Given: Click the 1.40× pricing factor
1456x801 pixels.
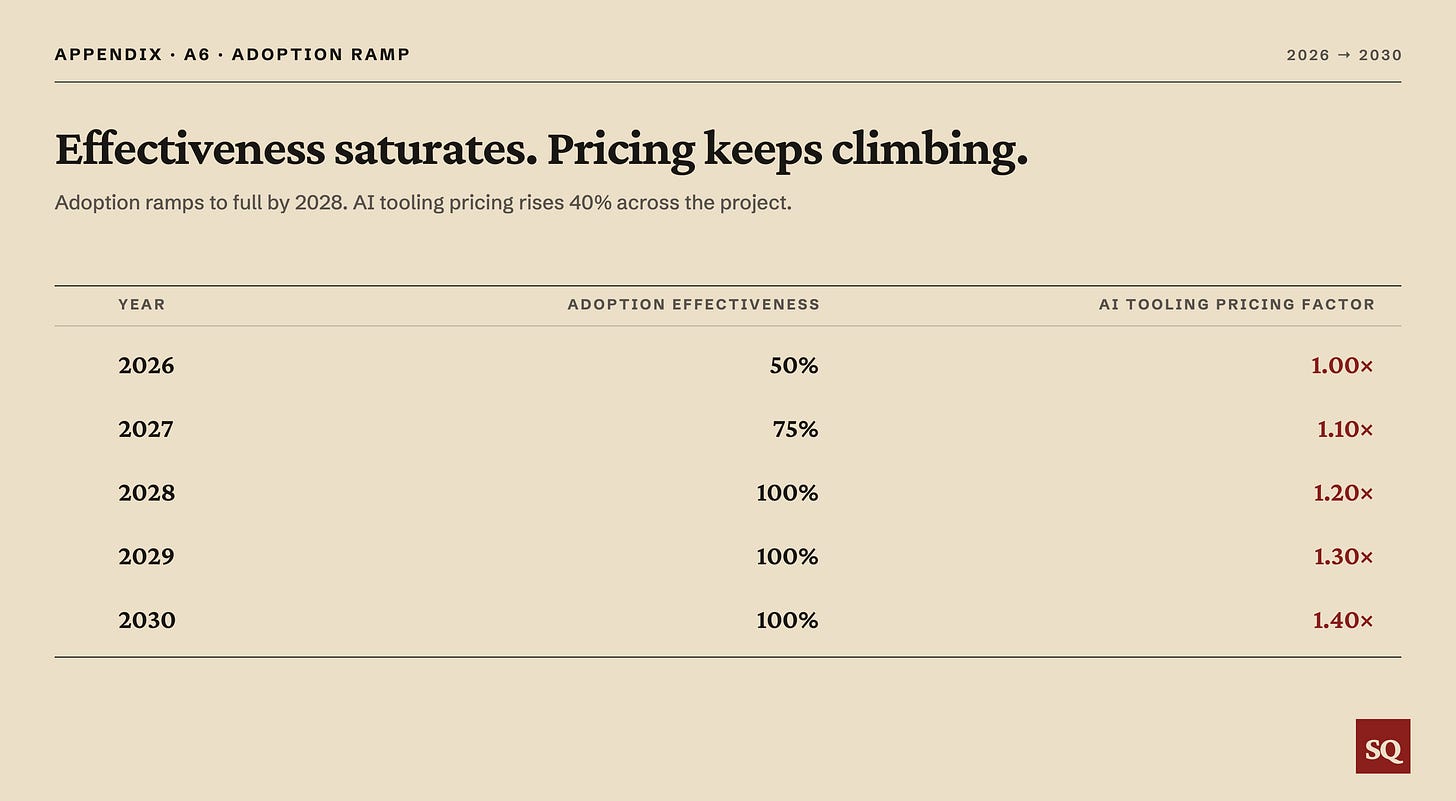Looking at the screenshot, I should (x=1343, y=621).
